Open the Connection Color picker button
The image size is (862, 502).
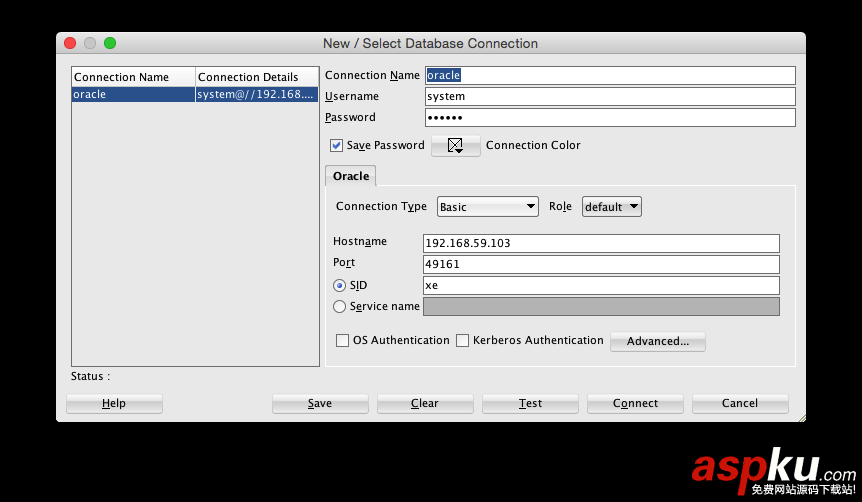[x=456, y=146]
